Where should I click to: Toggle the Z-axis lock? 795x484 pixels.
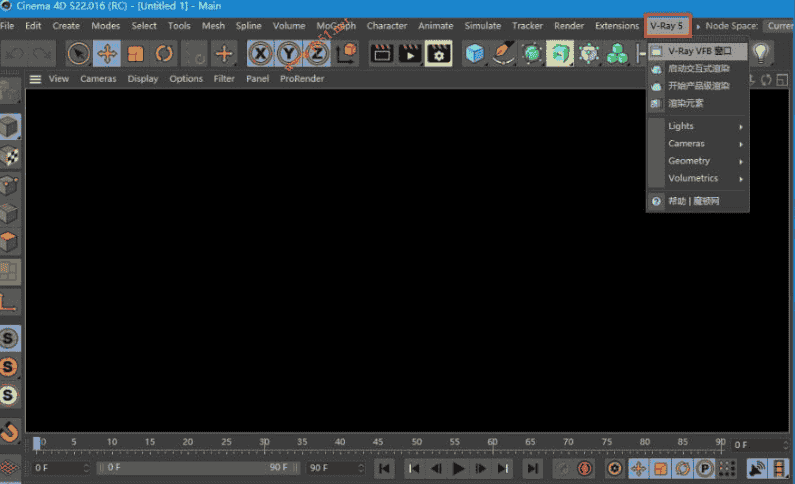click(317, 53)
